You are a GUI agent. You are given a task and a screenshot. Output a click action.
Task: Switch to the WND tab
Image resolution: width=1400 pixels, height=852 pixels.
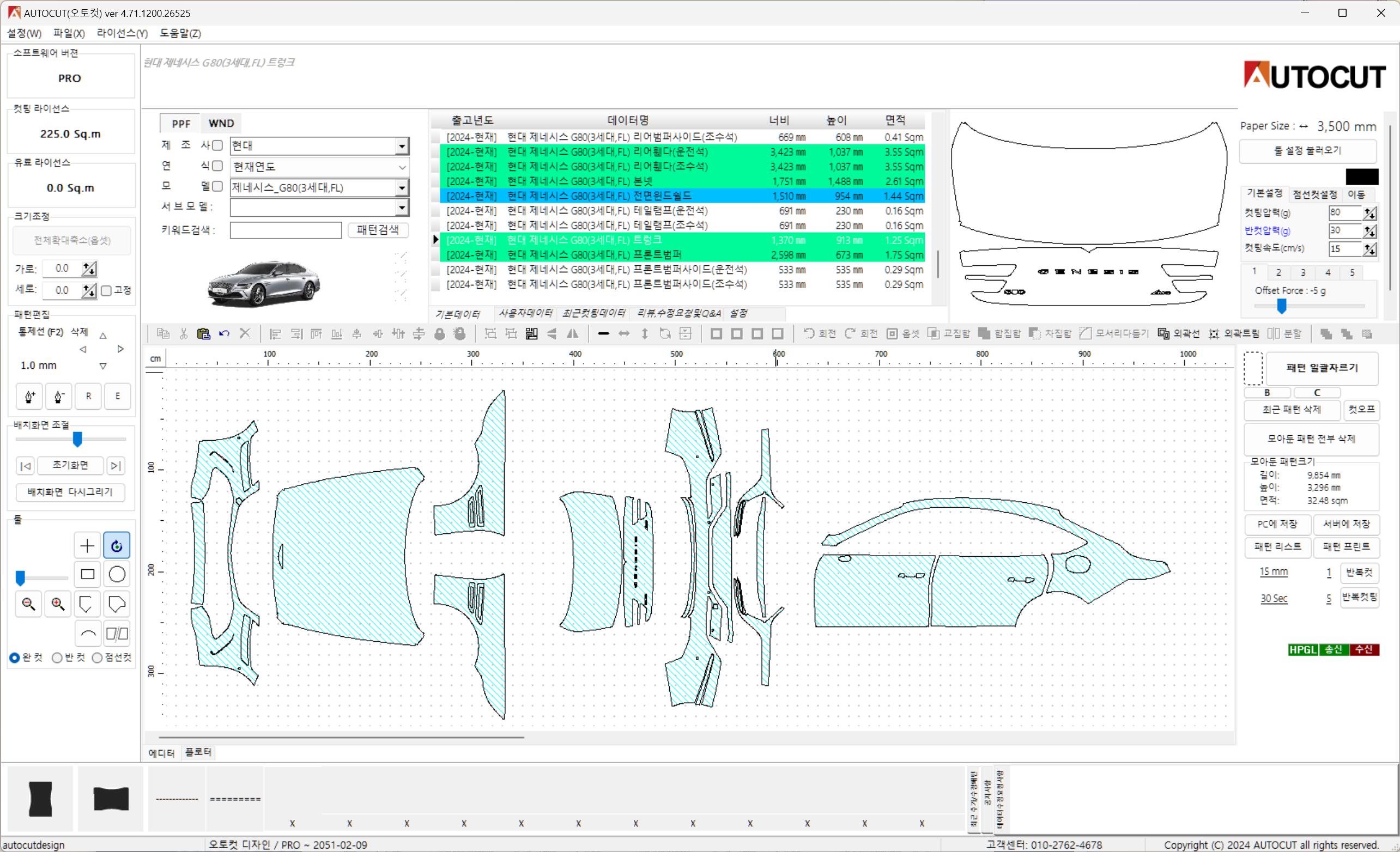(x=221, y=123)
